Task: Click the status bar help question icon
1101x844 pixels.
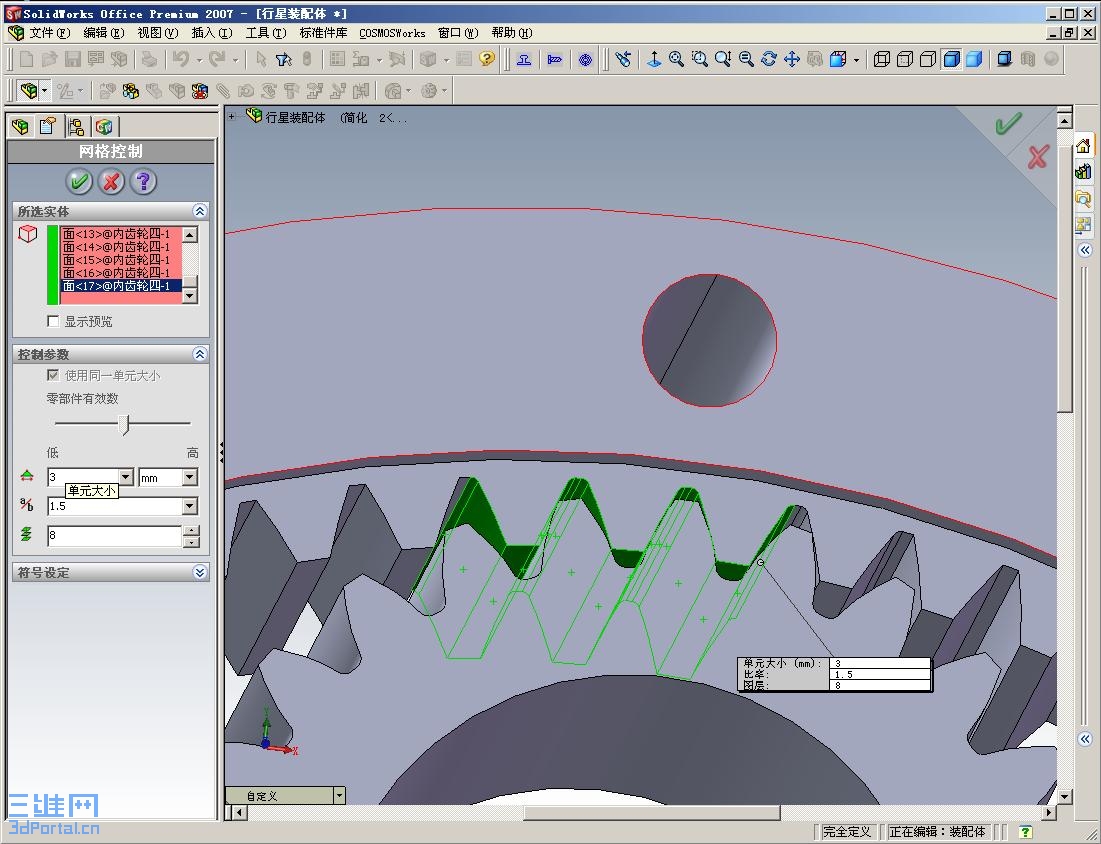Action: pyautogui.click(x=1026, y=831)
